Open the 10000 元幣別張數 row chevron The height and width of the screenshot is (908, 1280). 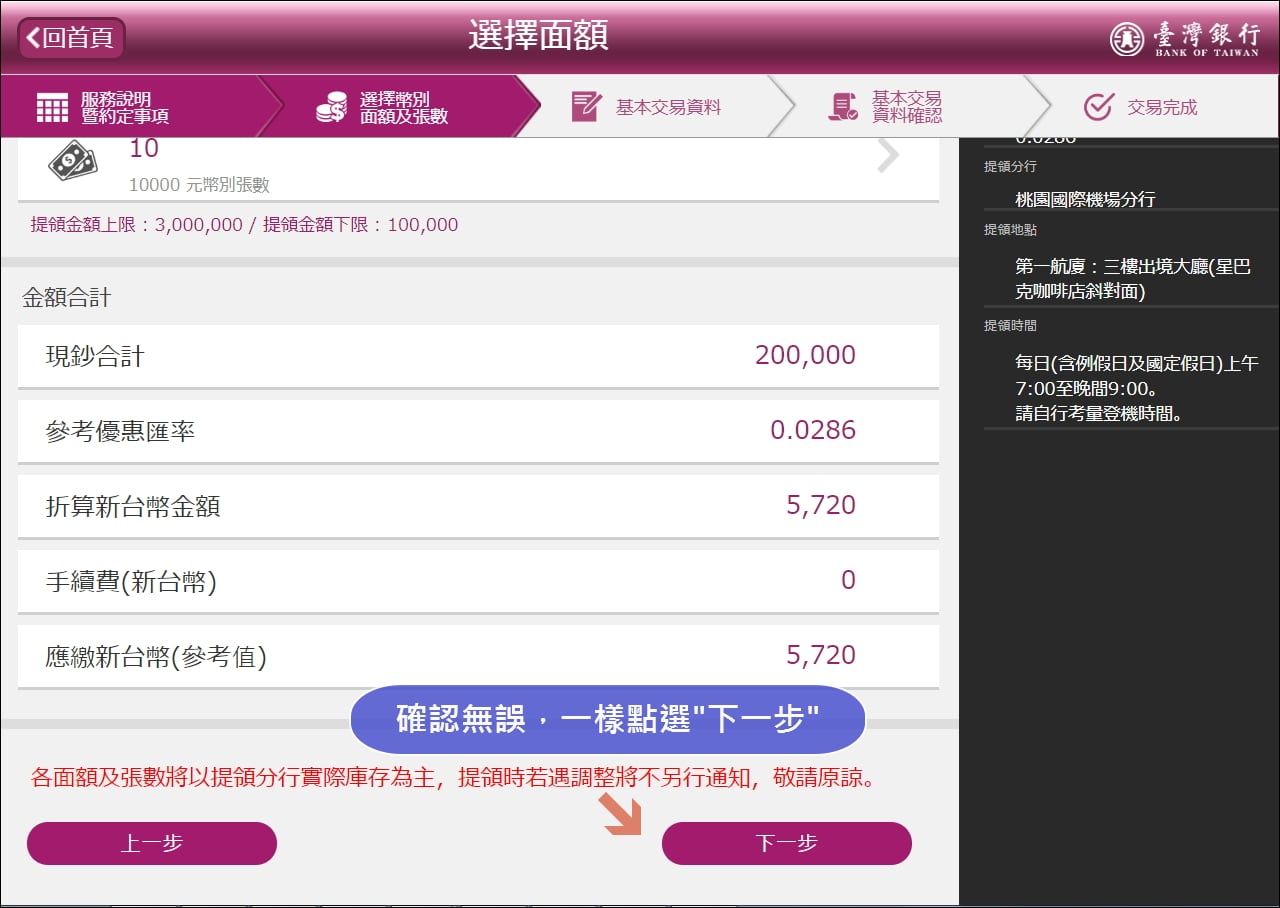pos(887,157)
